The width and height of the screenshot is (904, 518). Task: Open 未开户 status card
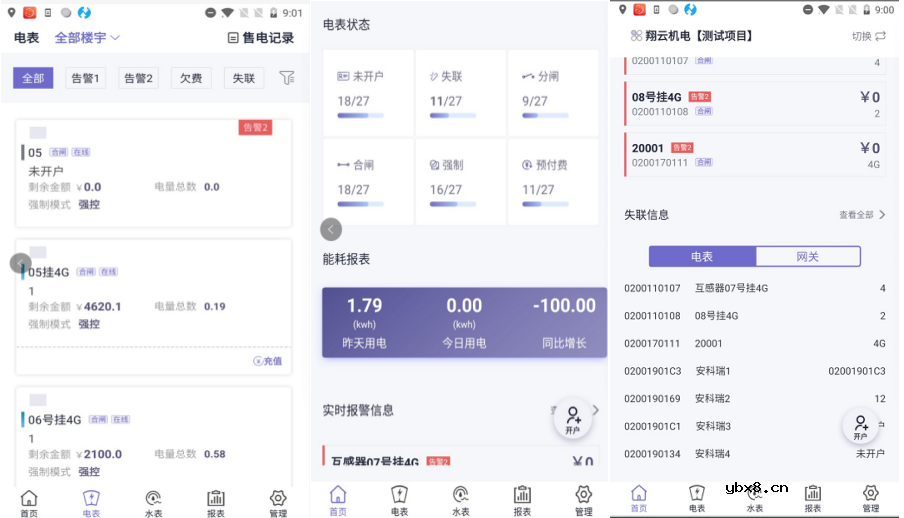pos(368,93)
